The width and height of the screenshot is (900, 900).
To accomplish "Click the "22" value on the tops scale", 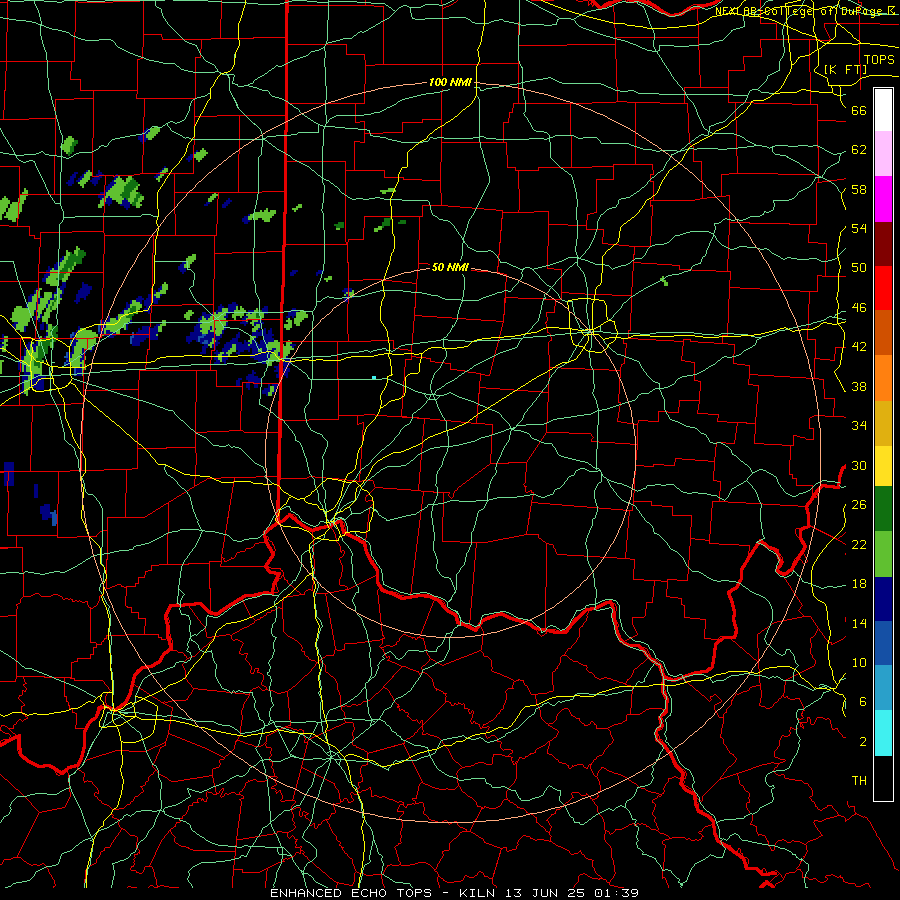I will pos(859,544).
